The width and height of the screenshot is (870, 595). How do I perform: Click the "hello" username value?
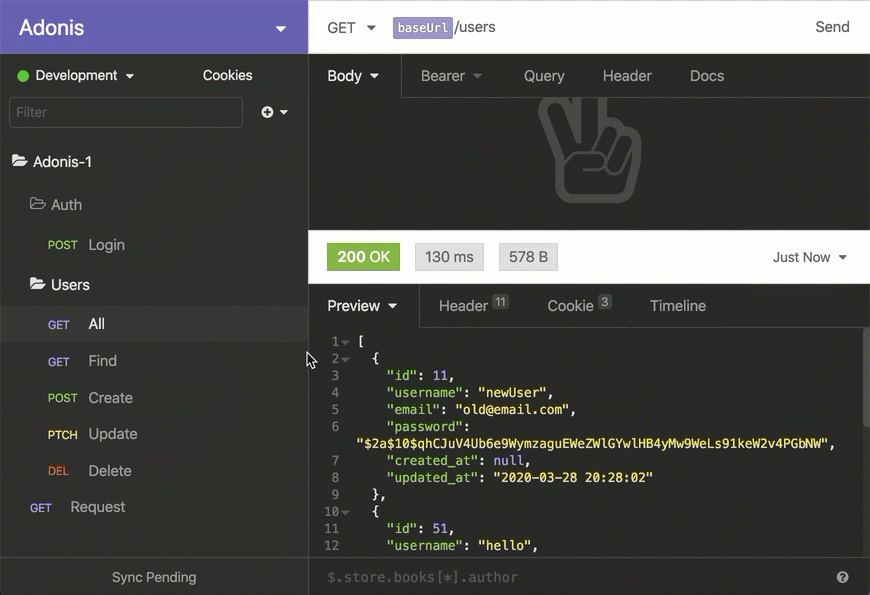coord(504,546)
